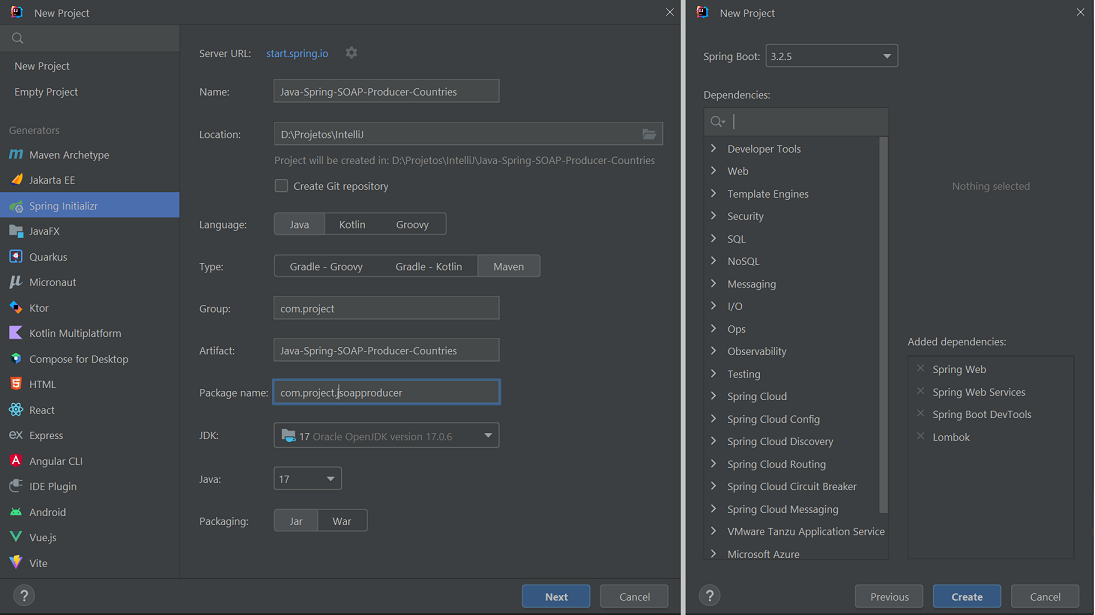Click the Vue.js generator icon

point(15,537)
